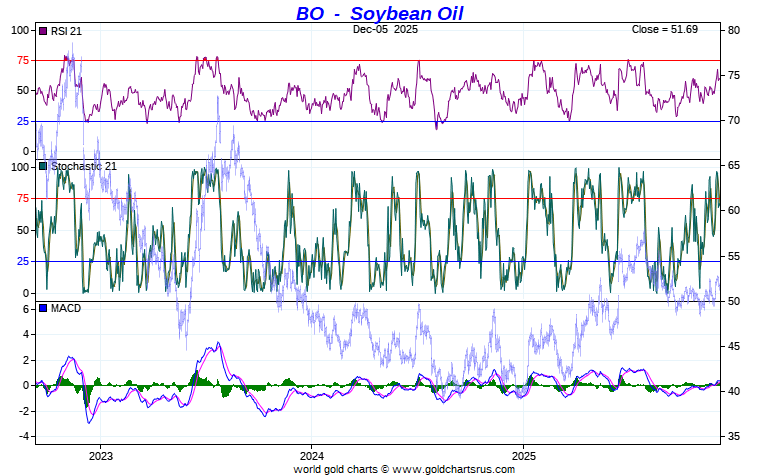
Task: Click the blue 25 Stochastic axis label
Action: 23,261
